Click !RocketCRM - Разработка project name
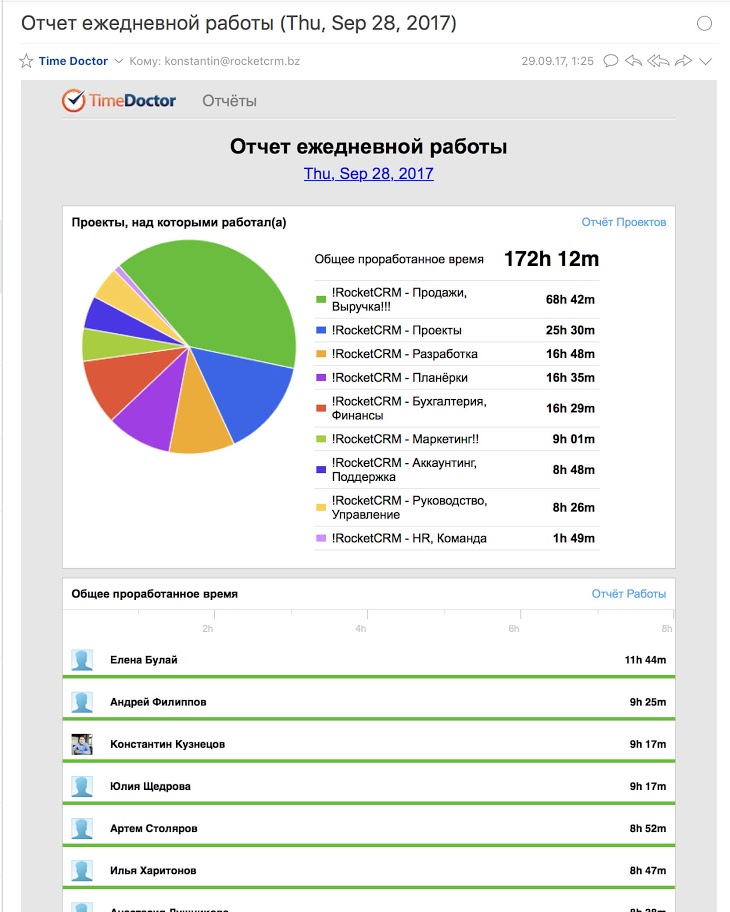The width and height of the screenshot is (730, 912). [x=405, y=354]
